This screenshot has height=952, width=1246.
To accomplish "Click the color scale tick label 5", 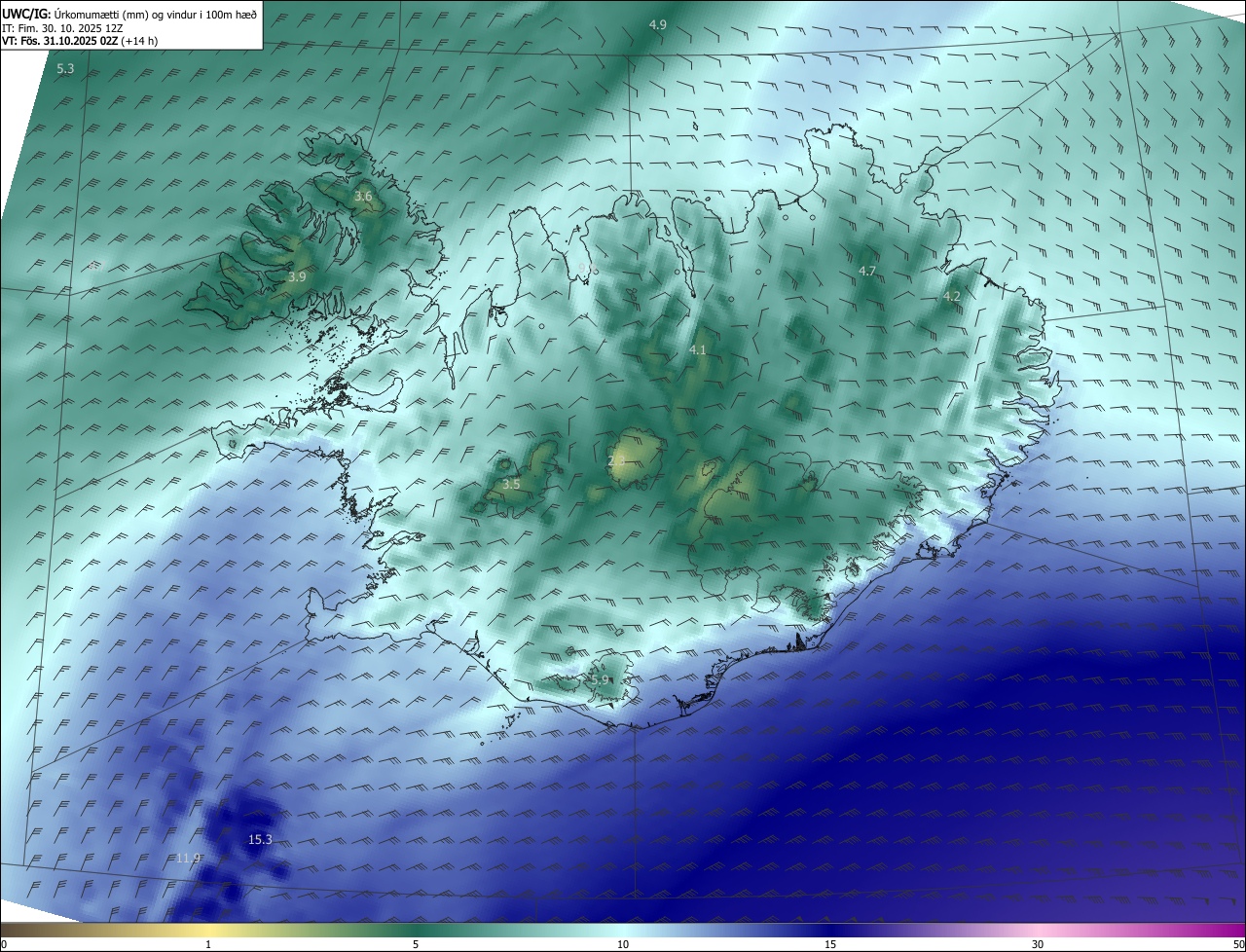I will [416, 945].
